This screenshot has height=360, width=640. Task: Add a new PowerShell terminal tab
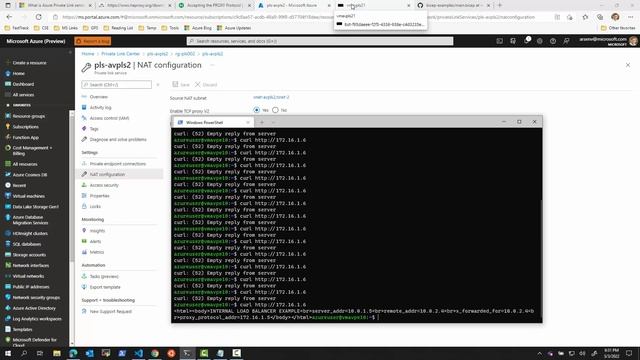(x=262, y=122)
